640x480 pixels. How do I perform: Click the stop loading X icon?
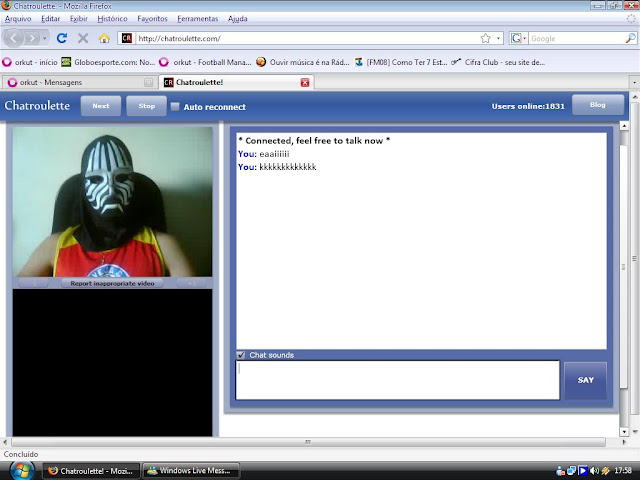click(x=83, y=38)
